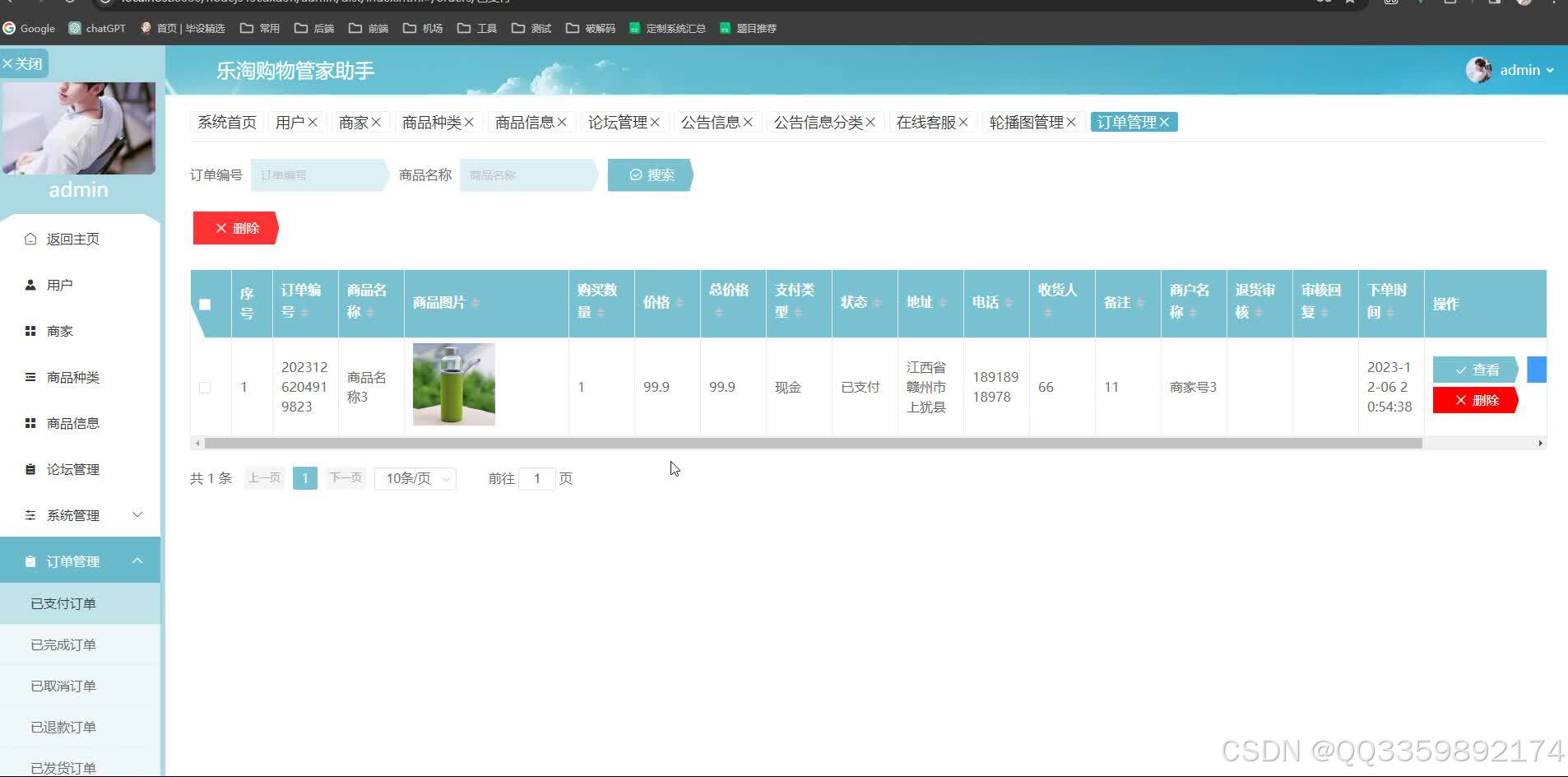Open the 定制系统汇总 bookmark

[x=667, y=28]
